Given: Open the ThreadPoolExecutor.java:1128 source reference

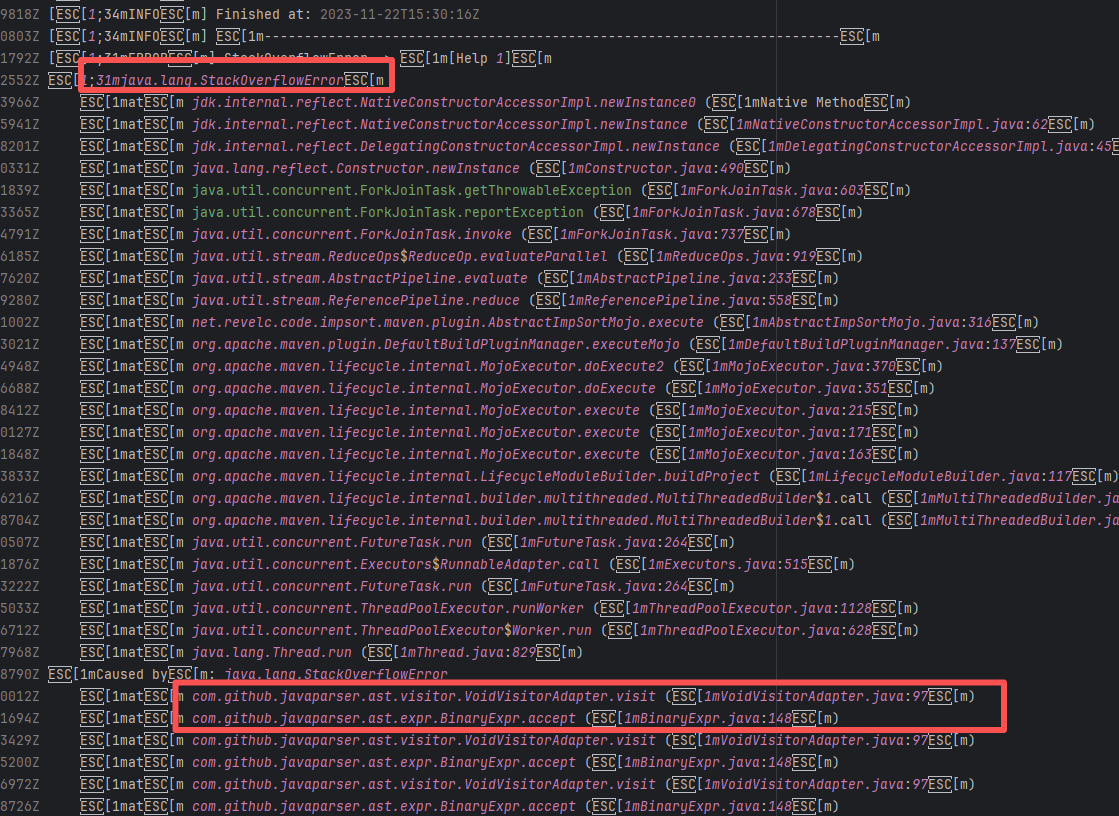Looking at the screenshot, I should point(742,608).
